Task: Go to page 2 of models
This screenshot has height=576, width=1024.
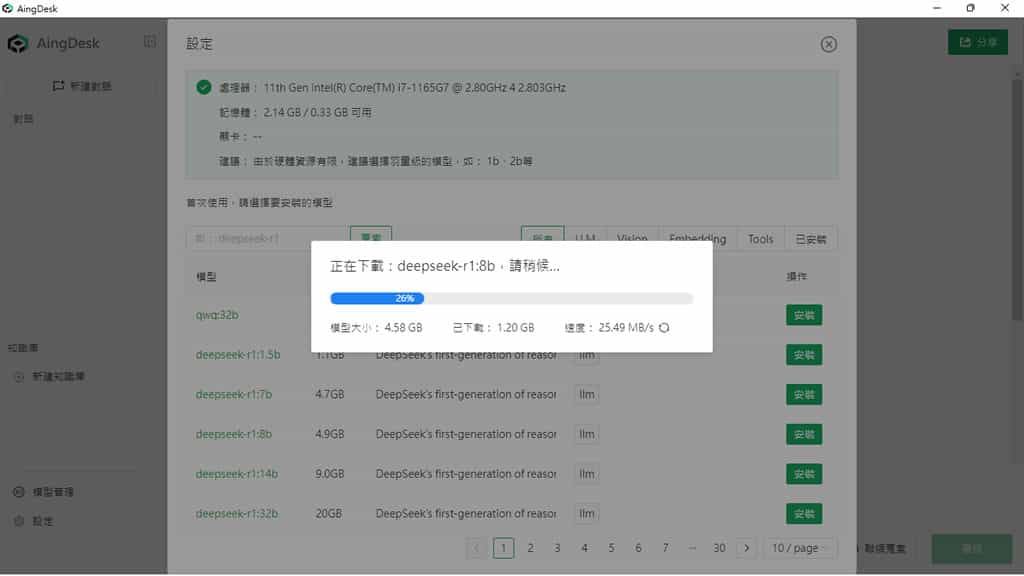Action: pos(530,548)
